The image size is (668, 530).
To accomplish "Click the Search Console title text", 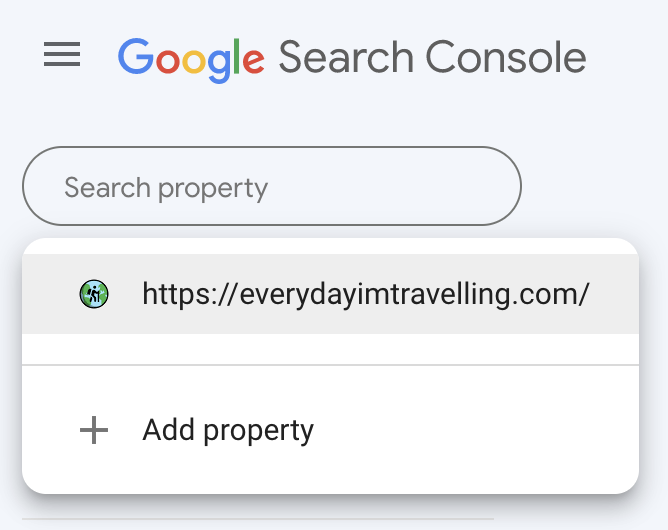I will [432, 58].
